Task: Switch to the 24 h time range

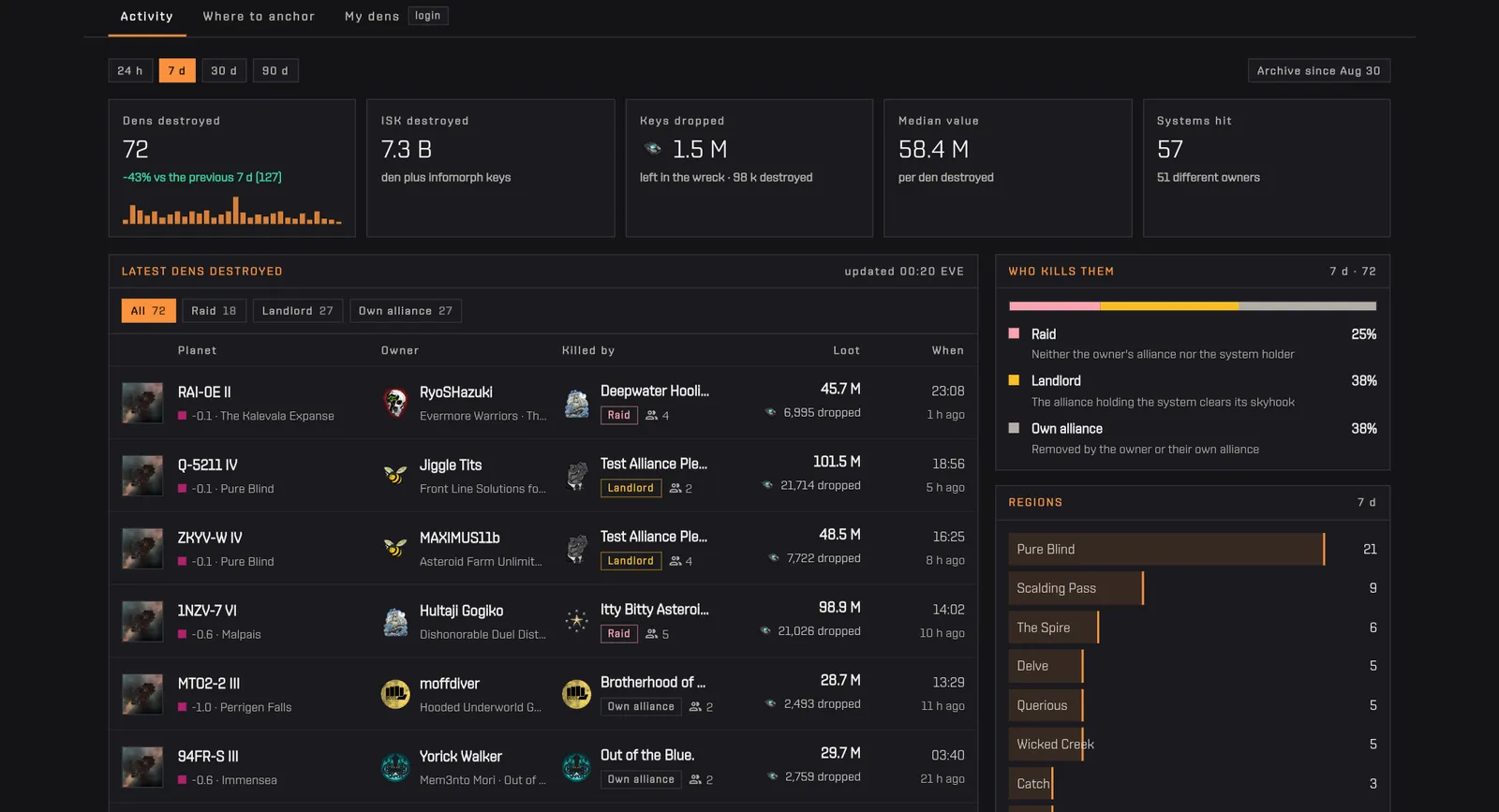Action: coord(130,71)
